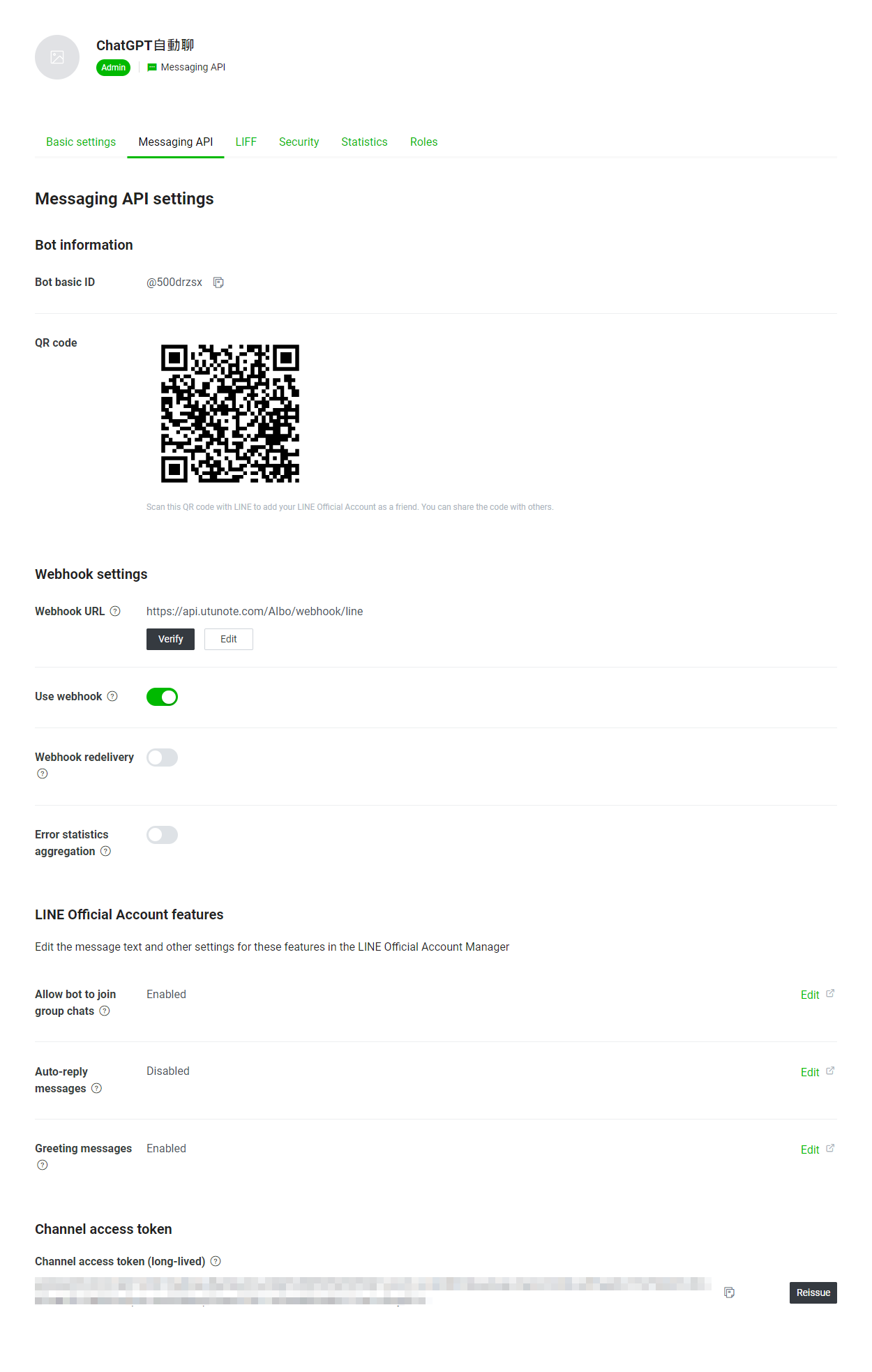Copy the Bot basic ID
This screenshot has height=1372, width=872.
pyautogui.click(x=218, y=282)
